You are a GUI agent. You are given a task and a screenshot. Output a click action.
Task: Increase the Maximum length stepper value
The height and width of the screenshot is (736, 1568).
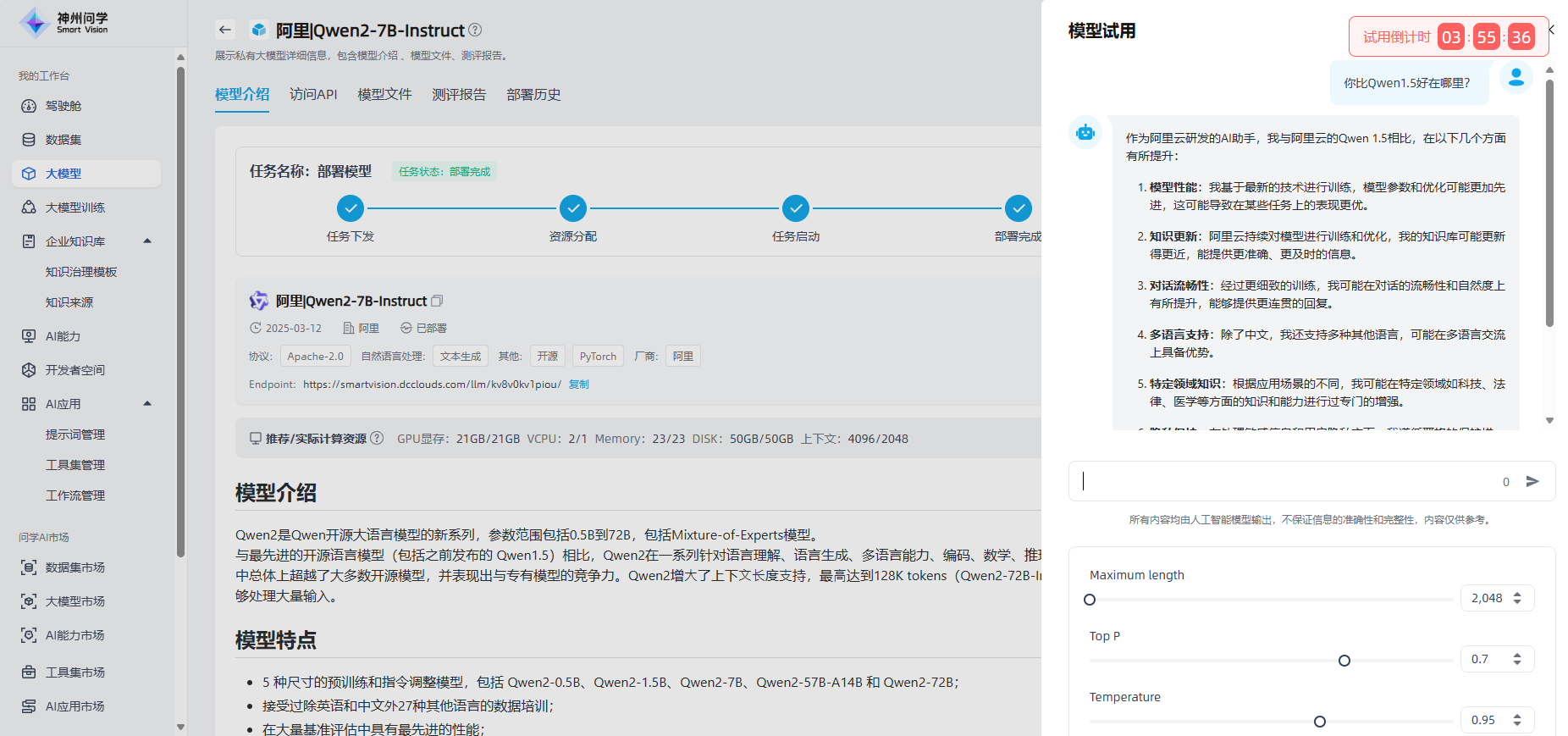tap(1517, 594)
